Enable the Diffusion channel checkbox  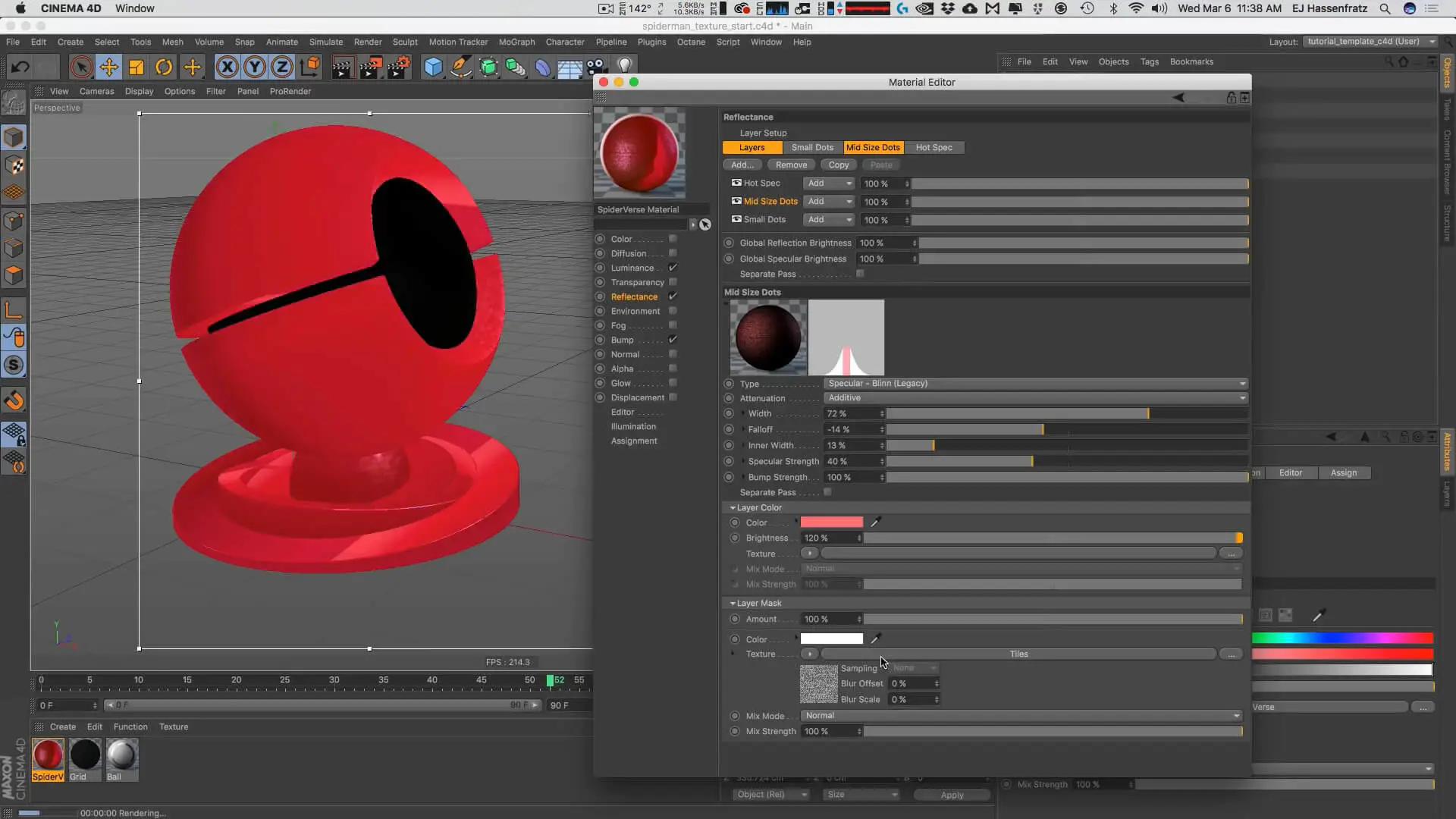[673, 253]
